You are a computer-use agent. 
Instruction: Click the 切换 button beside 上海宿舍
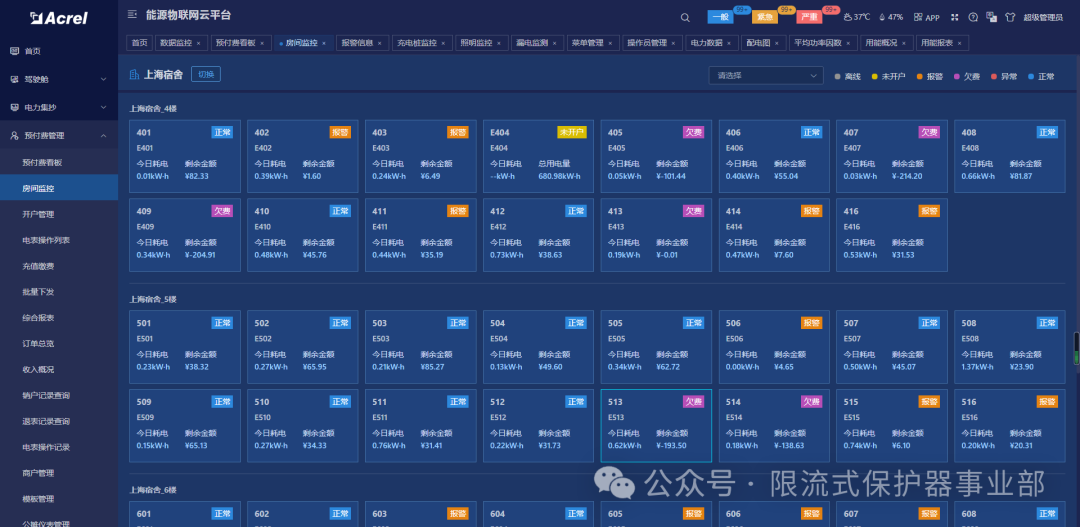pos(205,75)
